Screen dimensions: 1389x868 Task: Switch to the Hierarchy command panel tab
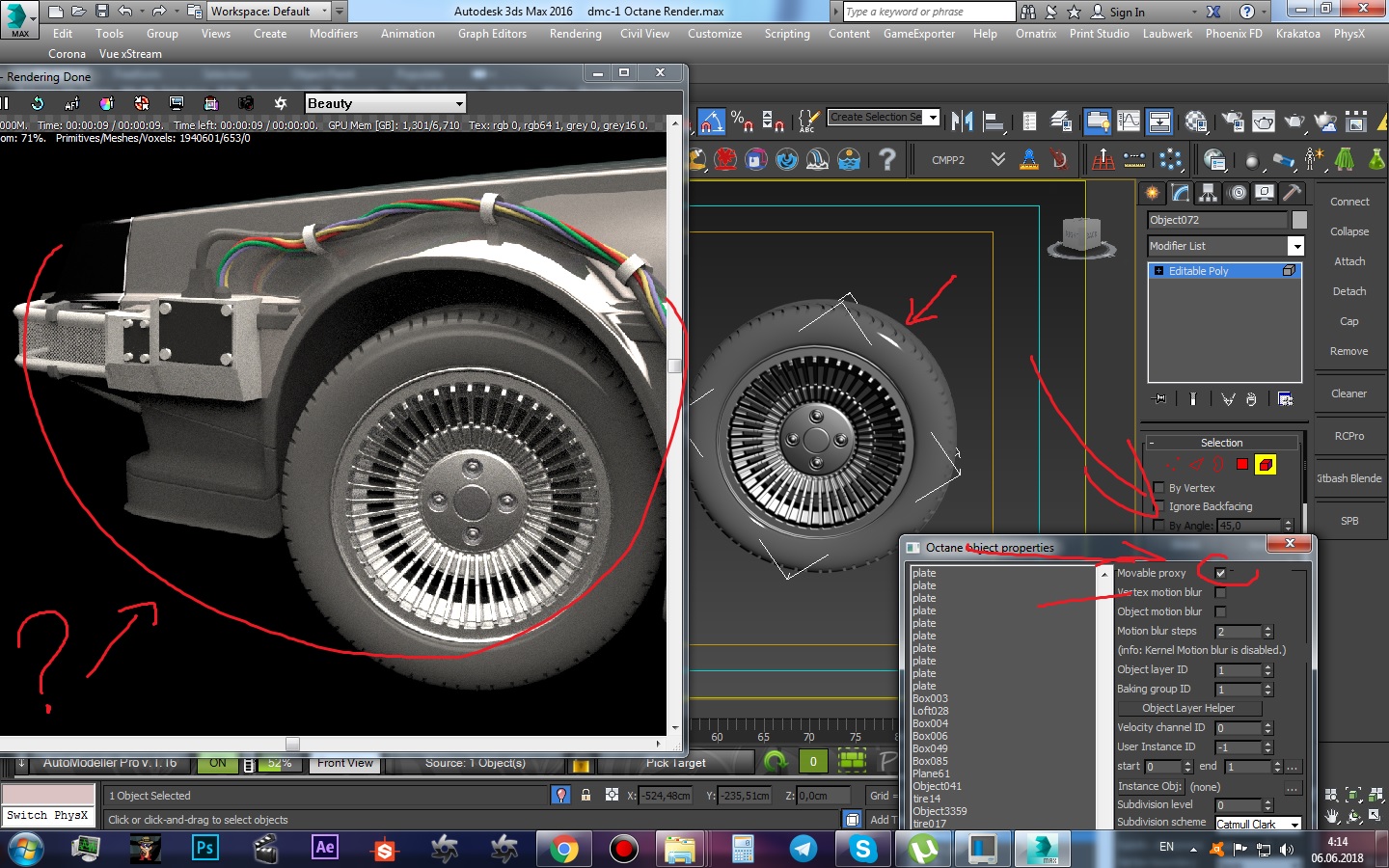(1209, 193)
